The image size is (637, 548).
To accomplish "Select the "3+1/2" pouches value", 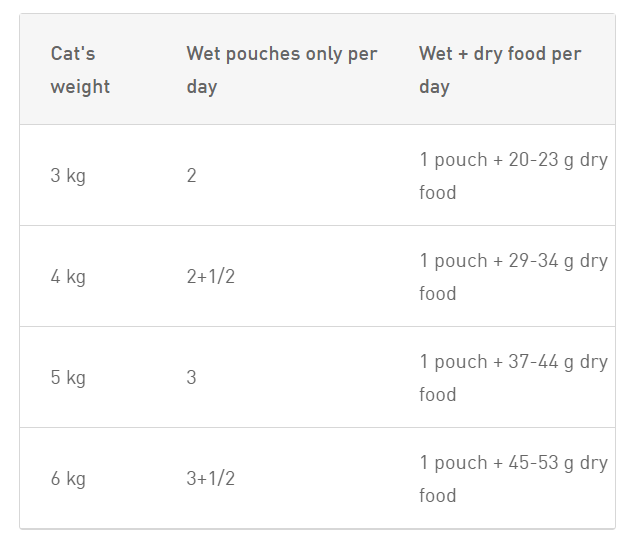I will click(x=210, y=479).
